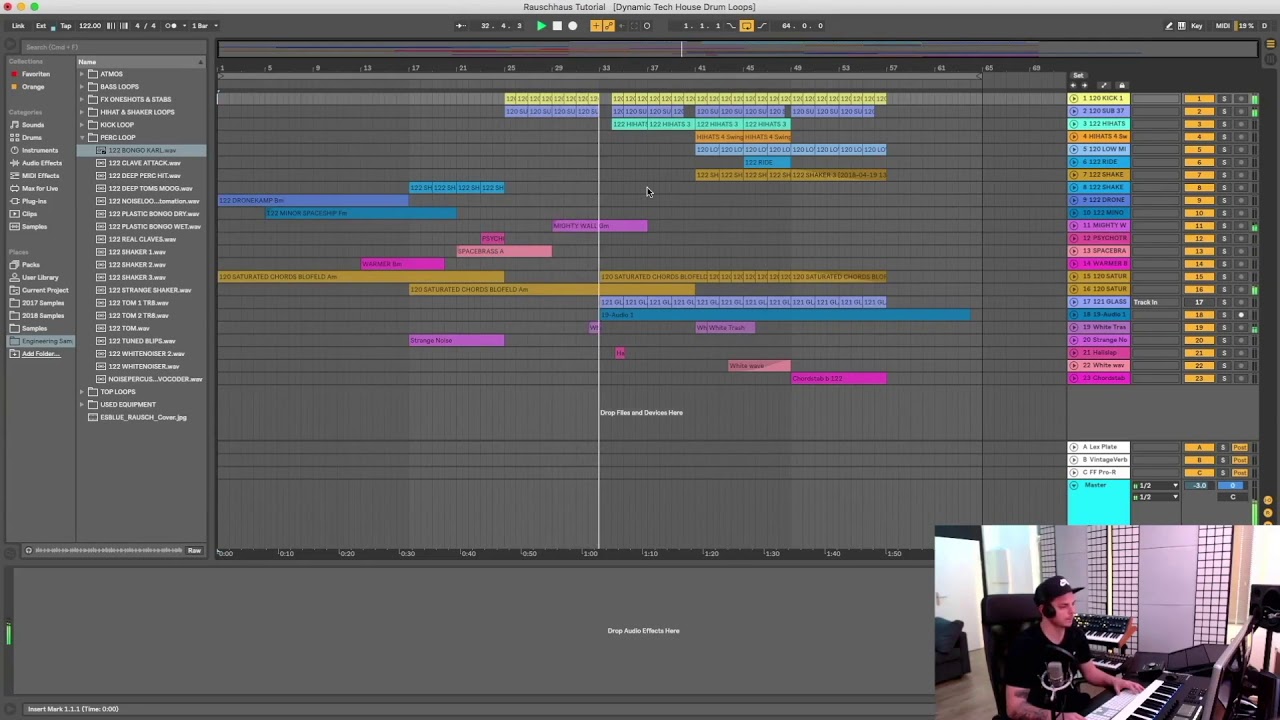Click the Follow playback icon
The height and width of the screenshot is (720, 1280).
click(x=461, y=26)
